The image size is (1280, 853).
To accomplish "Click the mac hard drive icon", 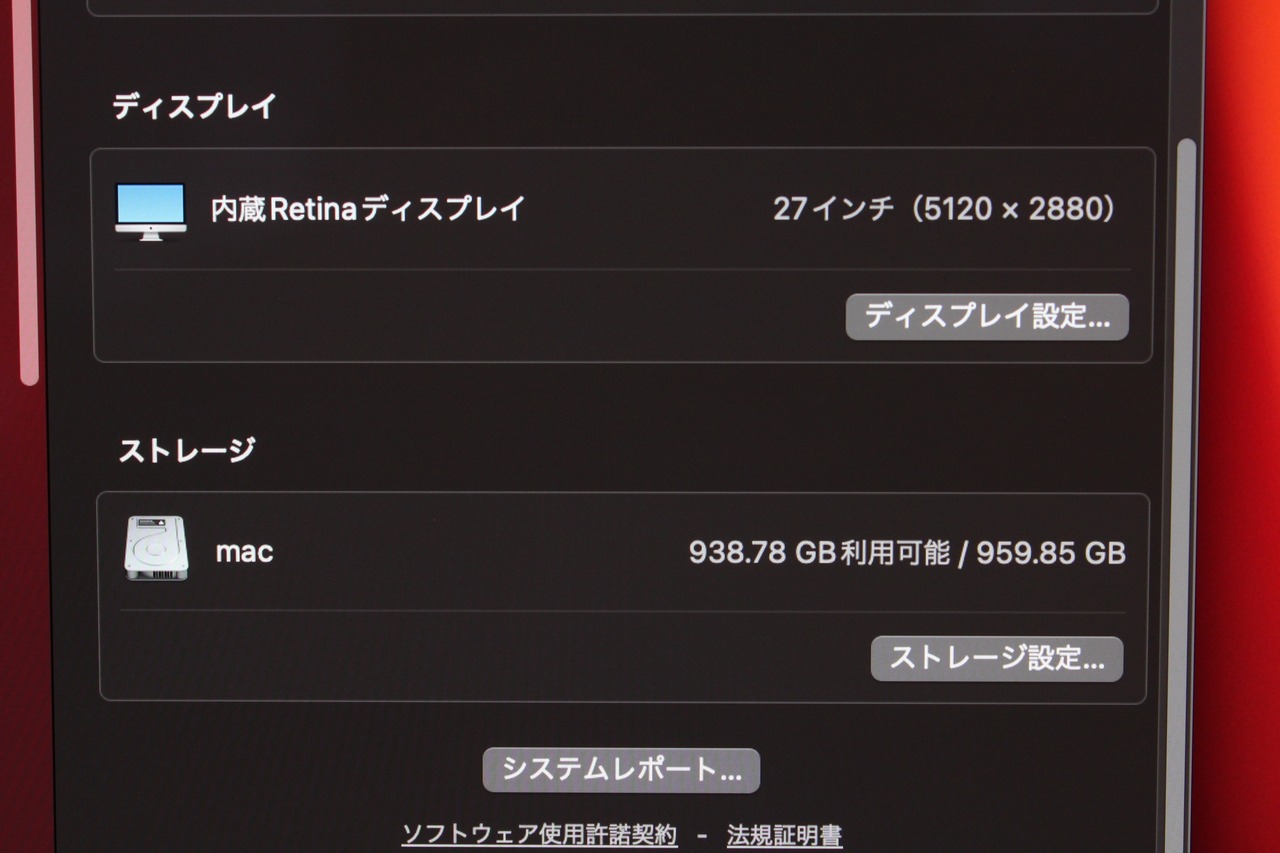I will click(156, 548).
